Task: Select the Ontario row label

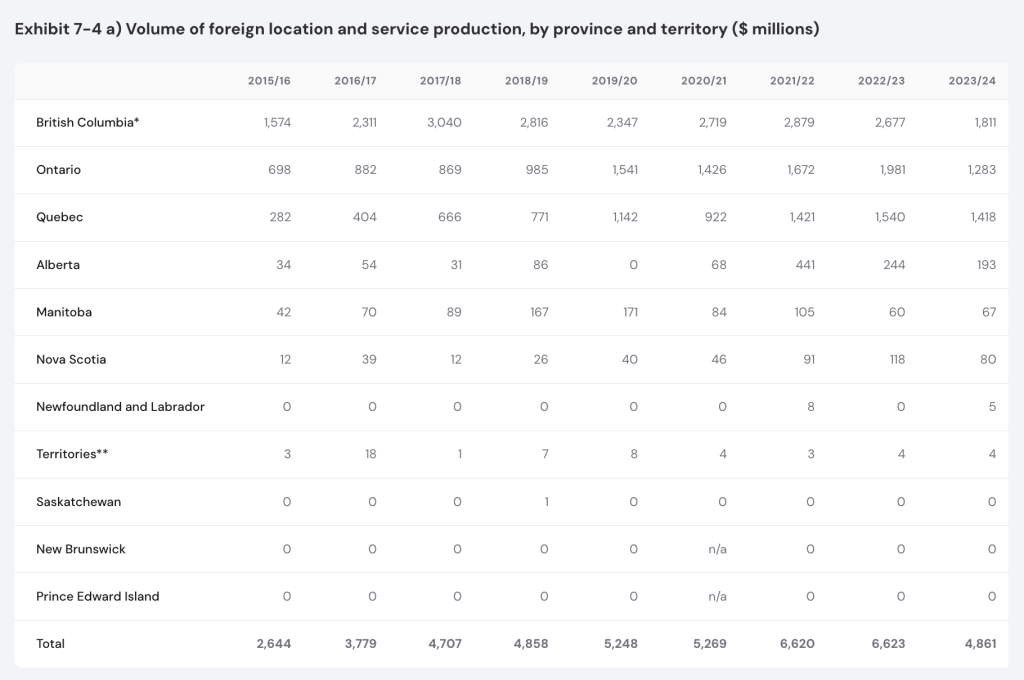Action: click(x=58, y=170)
